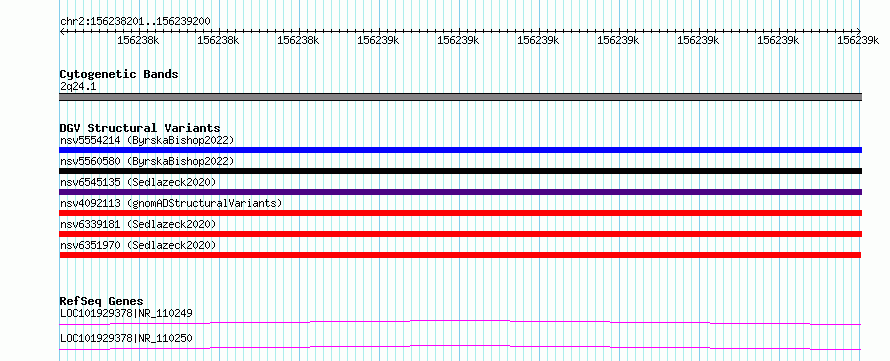This screenshot has height=361, width=890.
Task: Select the magenta NR_110249 transcript line
Action: [x=460, y=322]
